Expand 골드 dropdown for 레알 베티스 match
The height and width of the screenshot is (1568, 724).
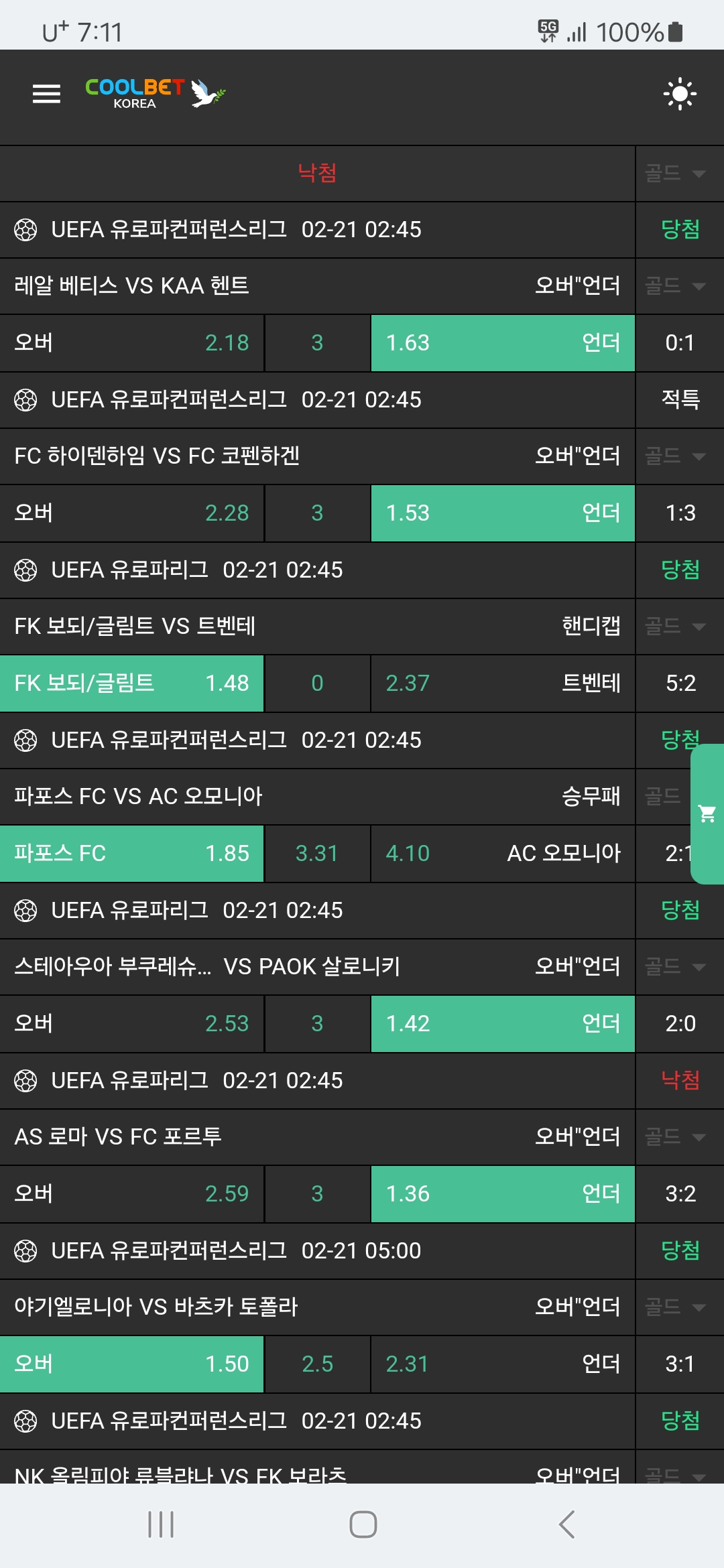pos(676,286)
